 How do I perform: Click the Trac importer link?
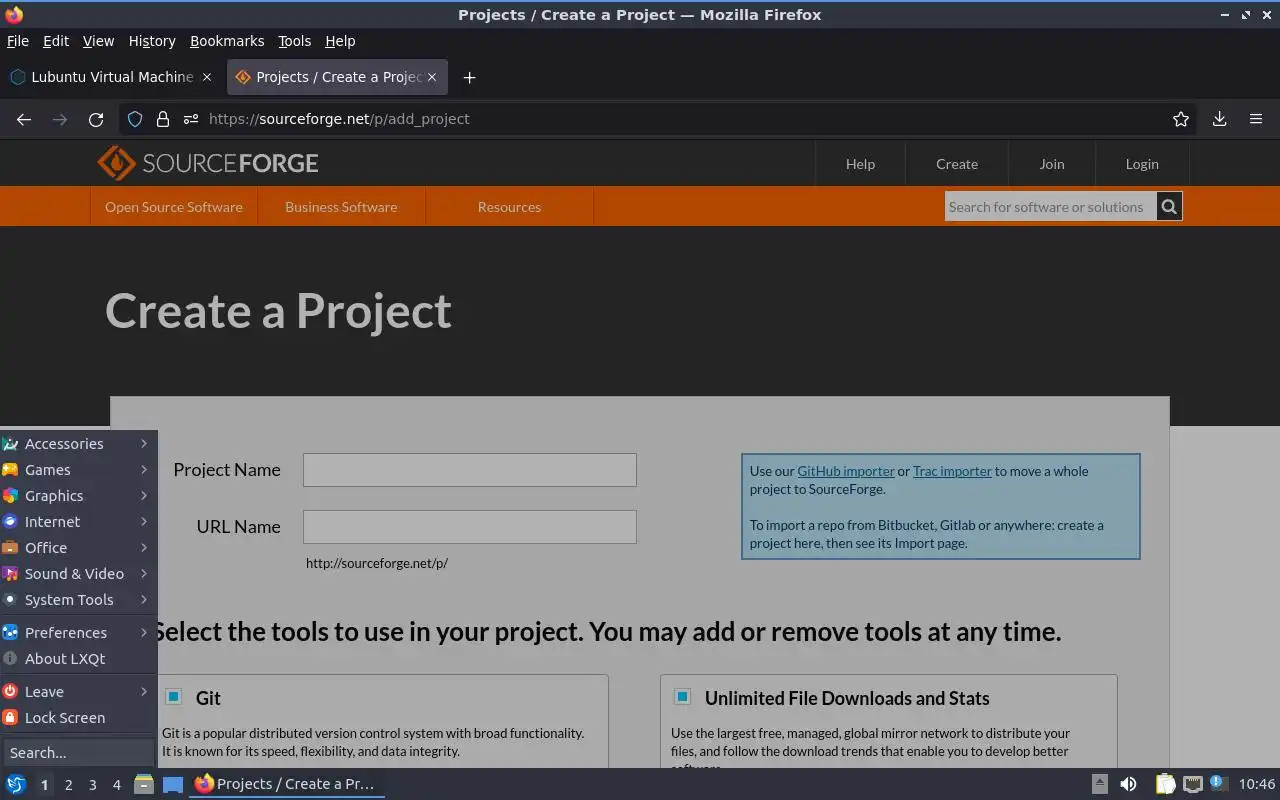coord(952,471)
